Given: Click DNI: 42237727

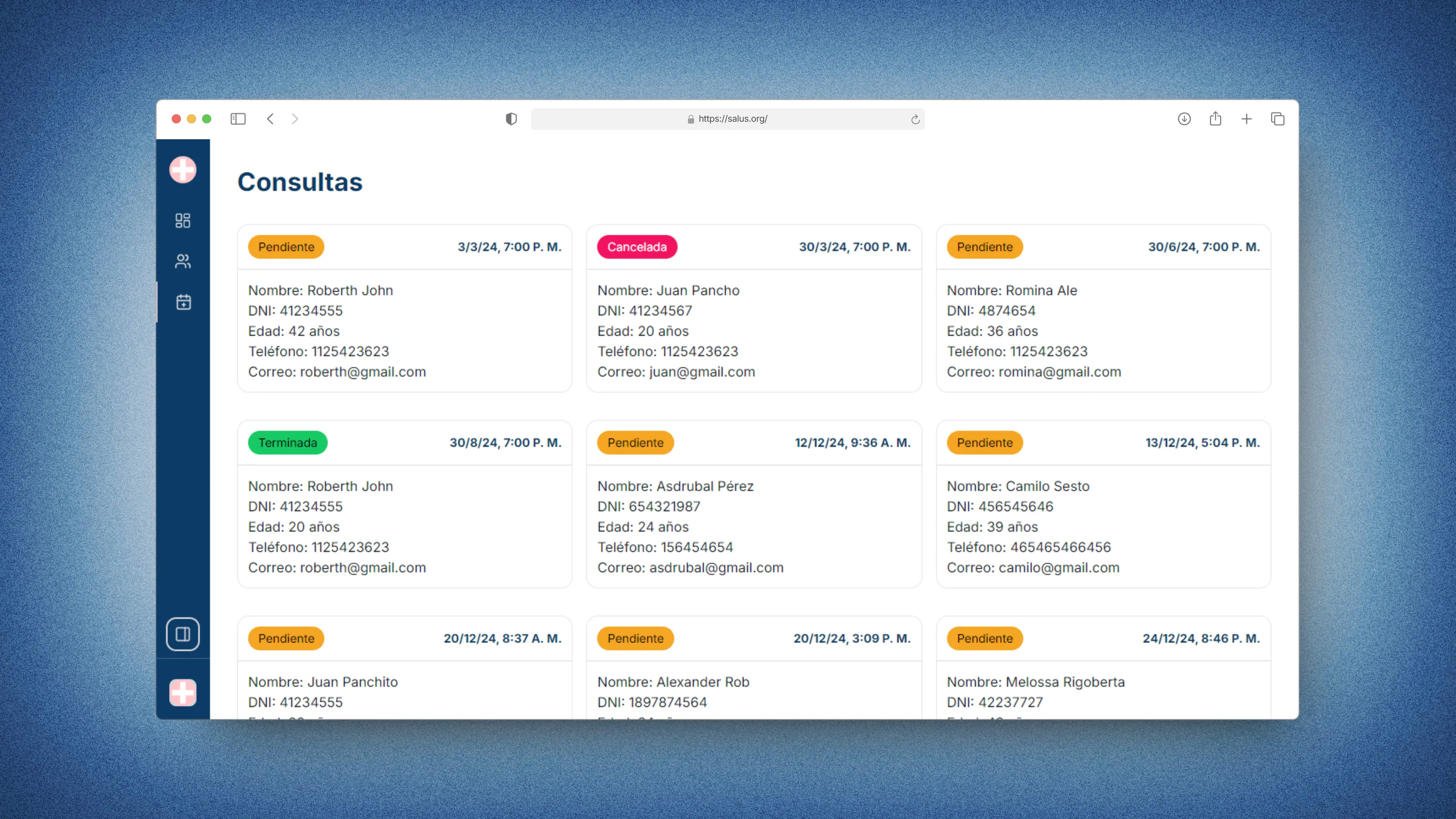Looking at the screenshot, I should tap(994, 702).
